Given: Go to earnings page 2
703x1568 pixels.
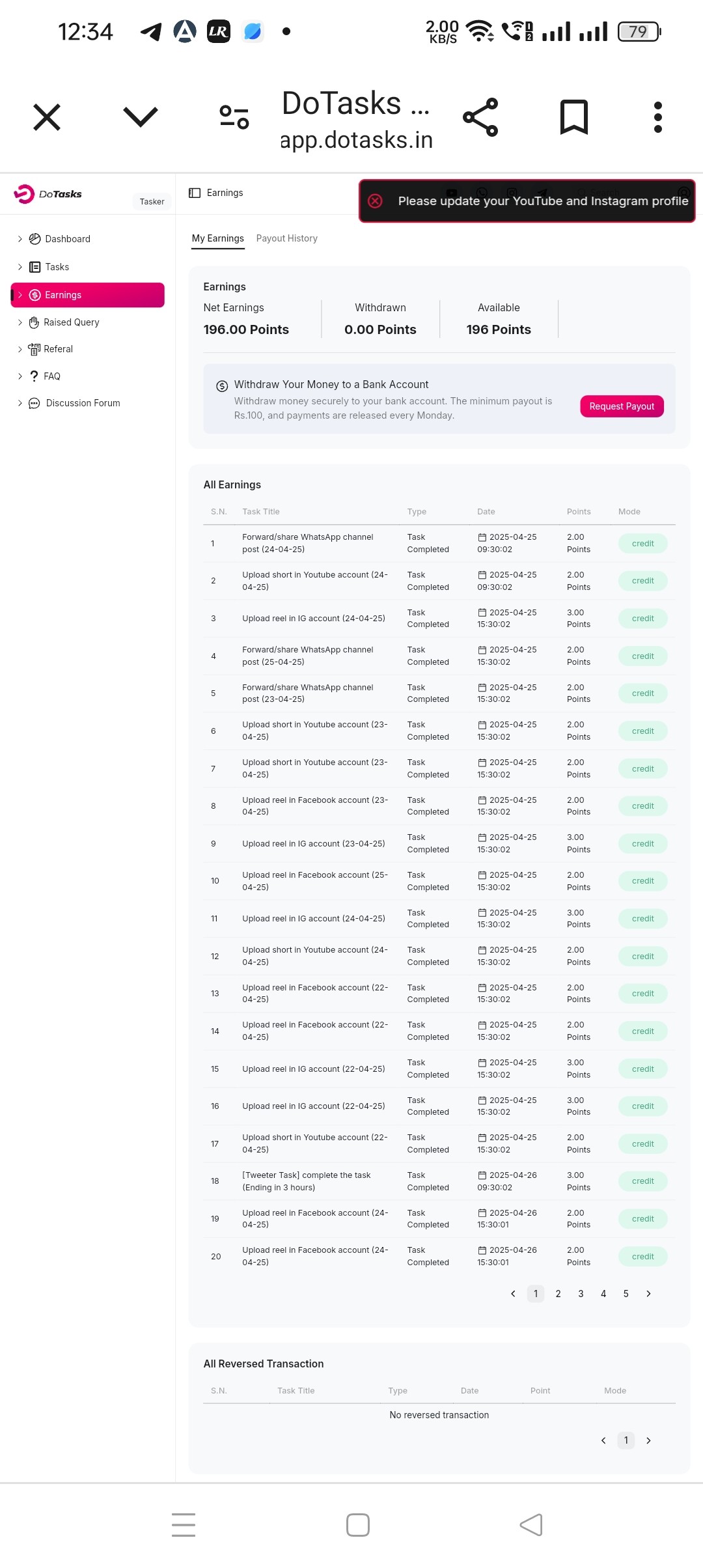Looking at the screenshot, I should (x=558, y=1294).
